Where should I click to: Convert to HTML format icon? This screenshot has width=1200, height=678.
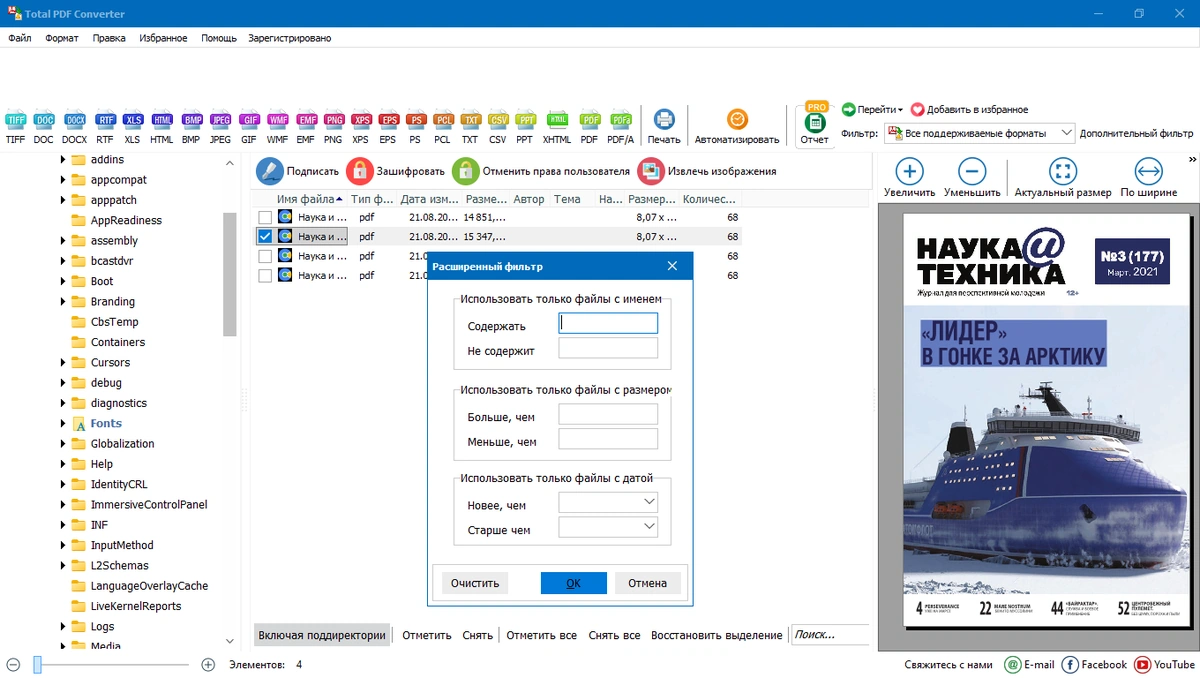pos(162,120)
